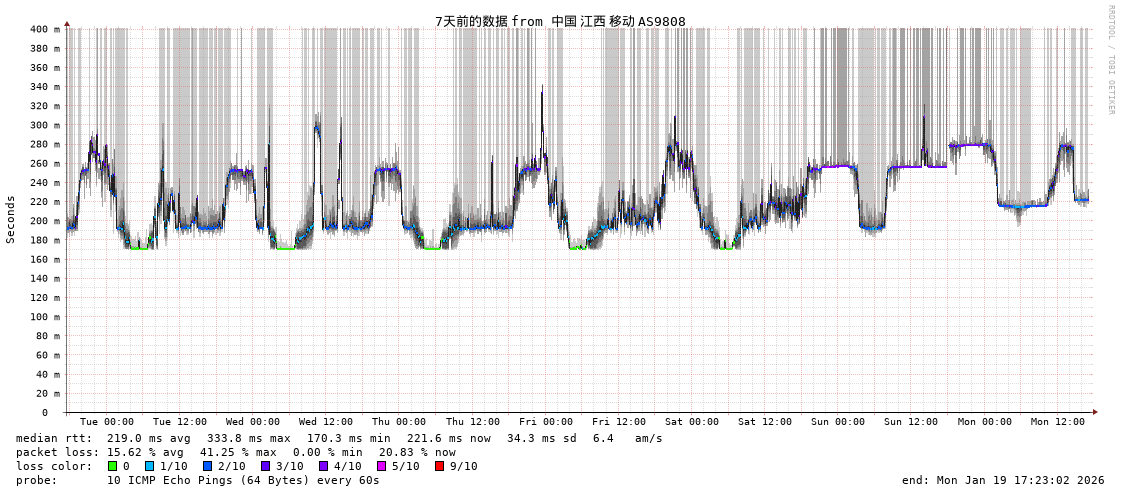The image size is (1121, 494).
Task: Select the Wed 12:00 time axis label
Action: [326, 422]
